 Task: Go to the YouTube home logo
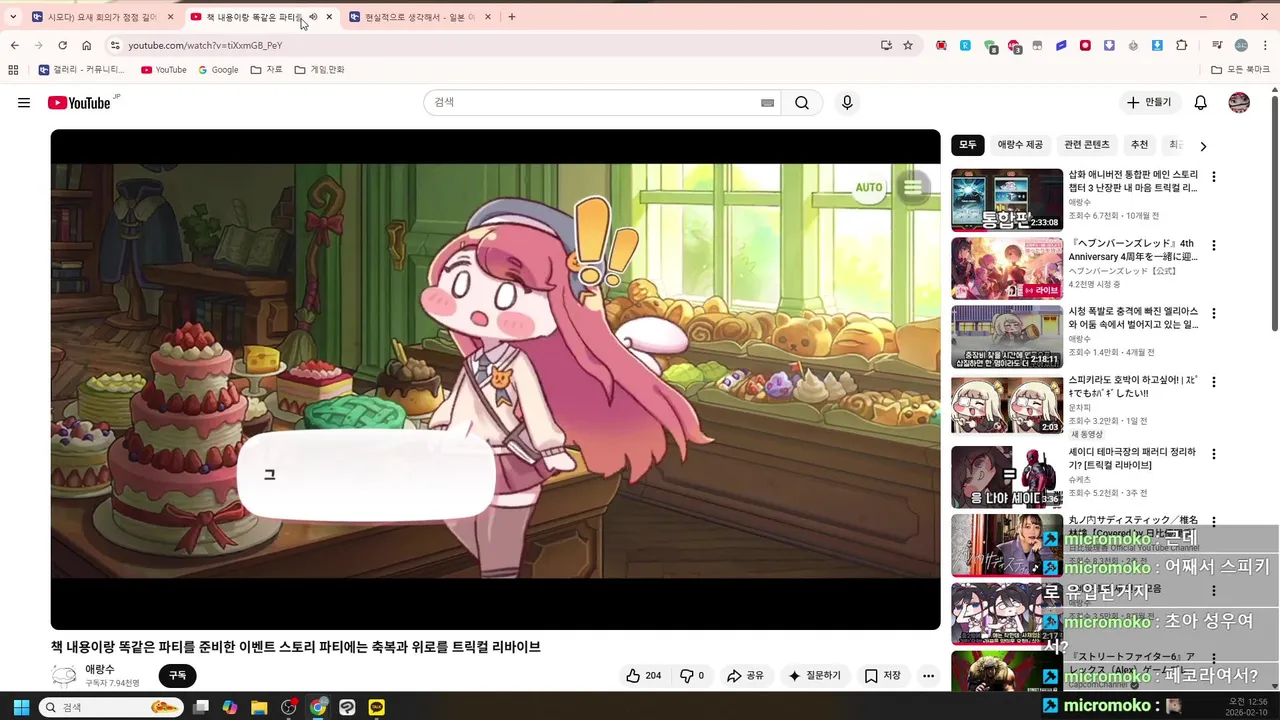(x=79, y=103)
